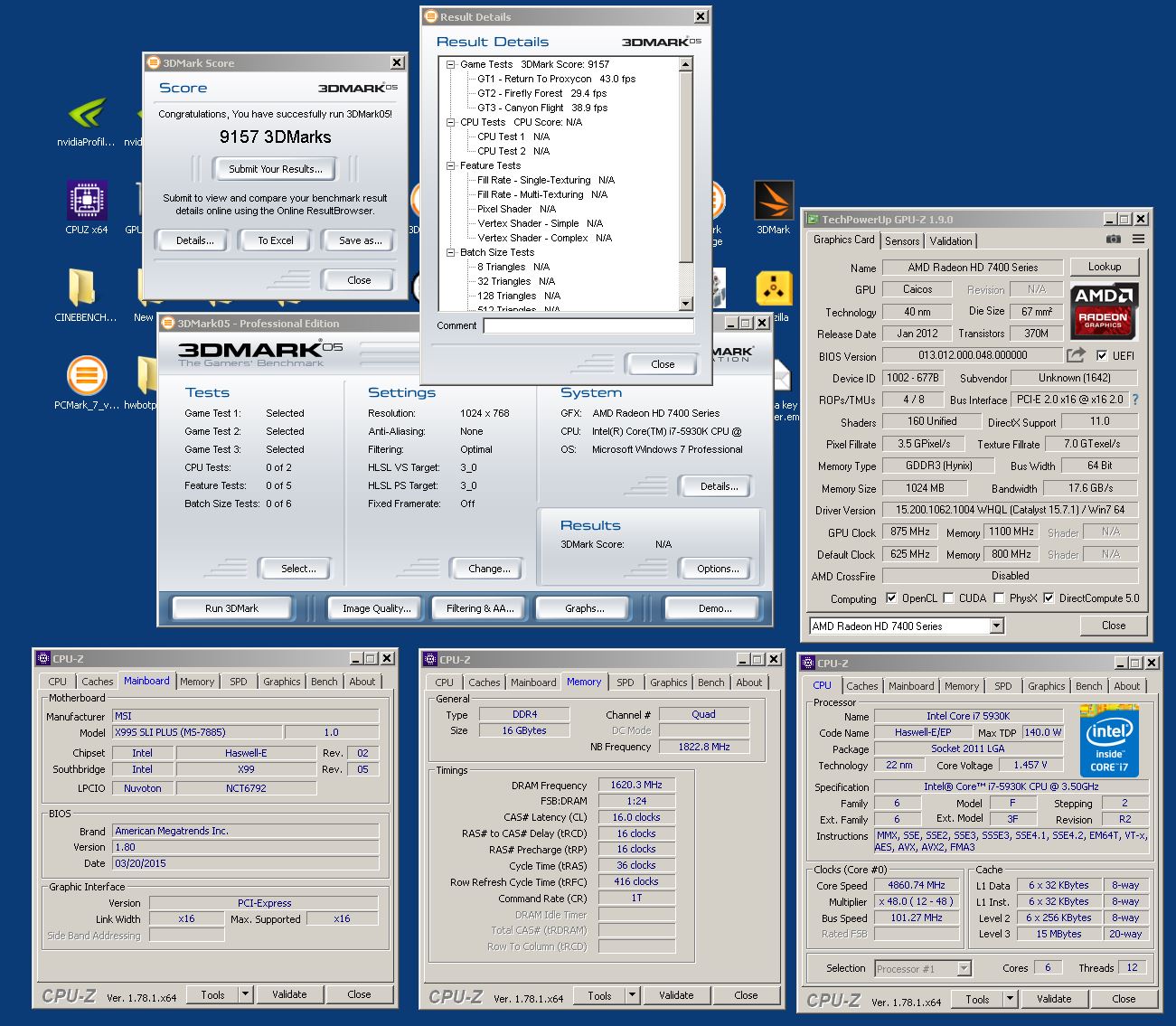The width and height of the screenshot is (1176, 1026).
Task: Click the Result Details window title icon
Action: click(x=431, y=16)
